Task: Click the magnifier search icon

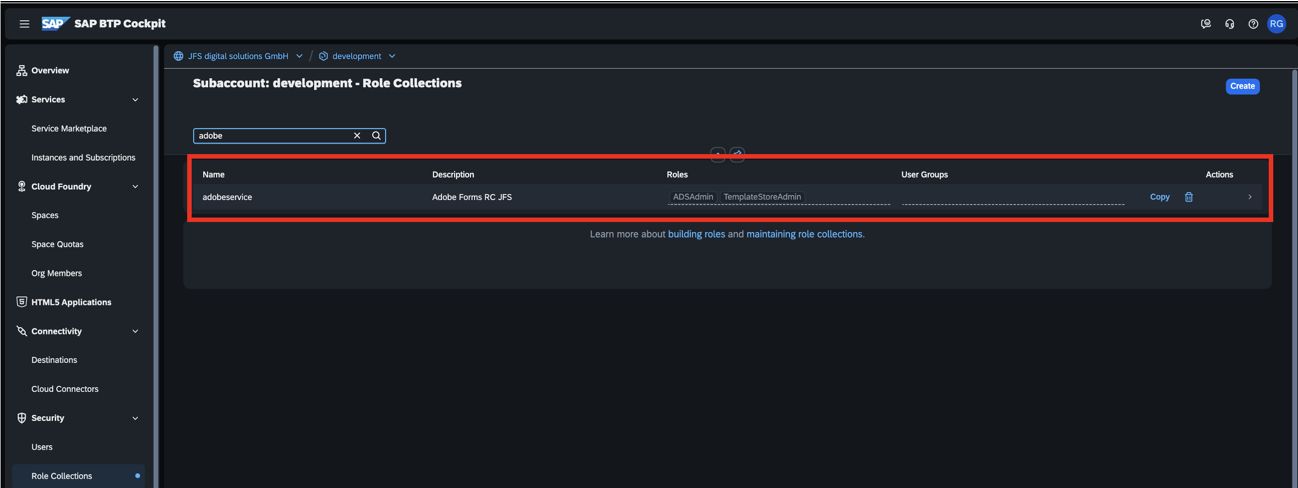Action: tap(377, 136)
